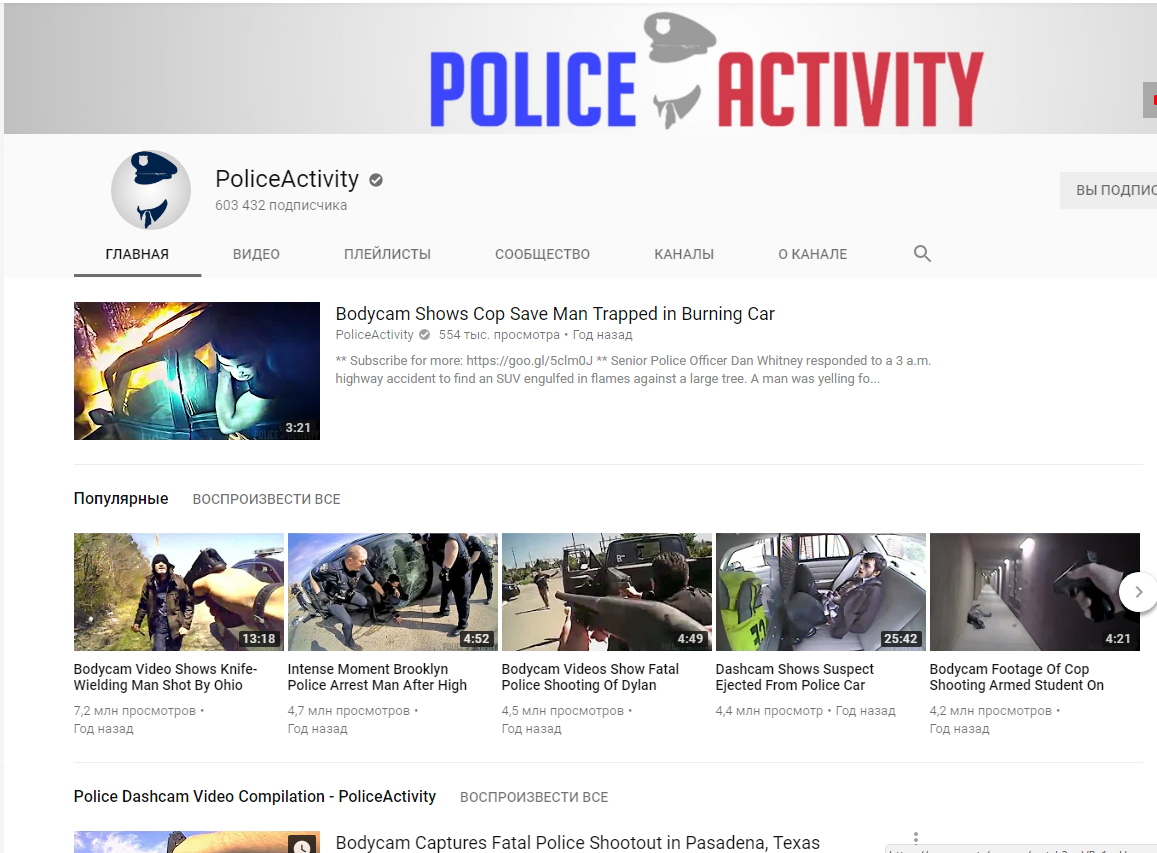Open thumbnail of Knife-Wielding Man video
Image resolution: width=1157 pixels, height=853 pixels.
point(179,592)
